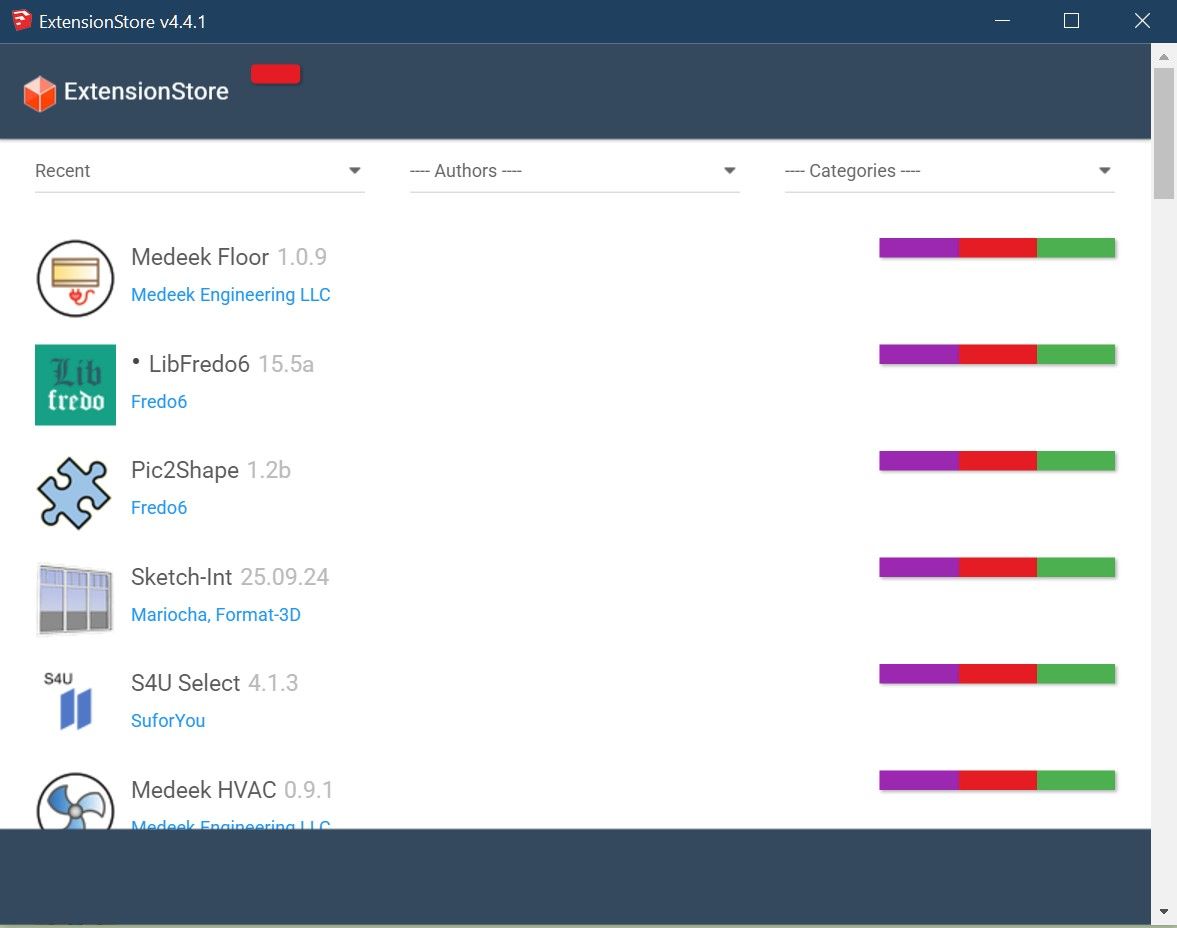This screenshot has height=928, width=1177.
Task: Click the S4U Select icon
Action: pos(75,704)
